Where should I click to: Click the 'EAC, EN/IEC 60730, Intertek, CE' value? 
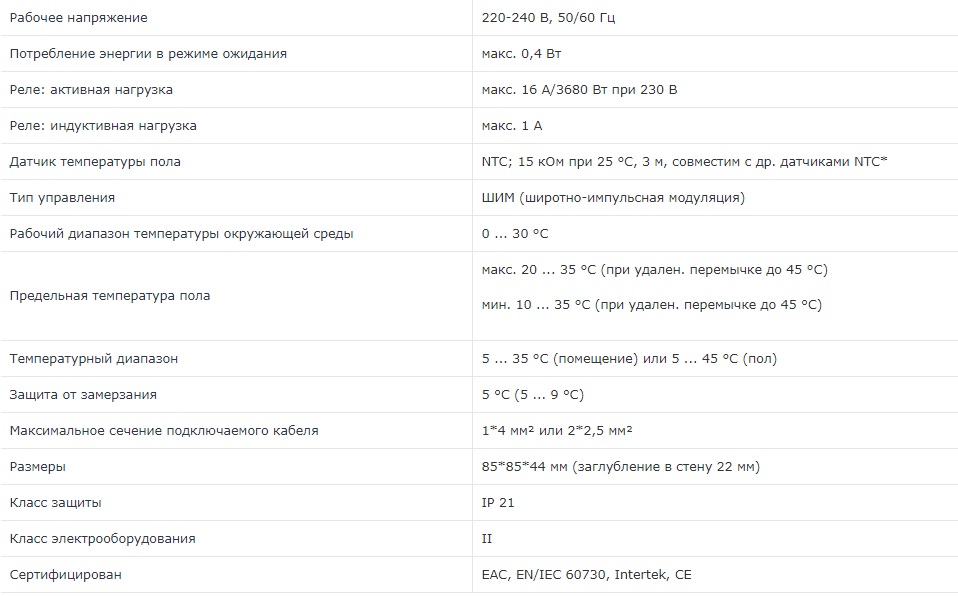(586, 575)
